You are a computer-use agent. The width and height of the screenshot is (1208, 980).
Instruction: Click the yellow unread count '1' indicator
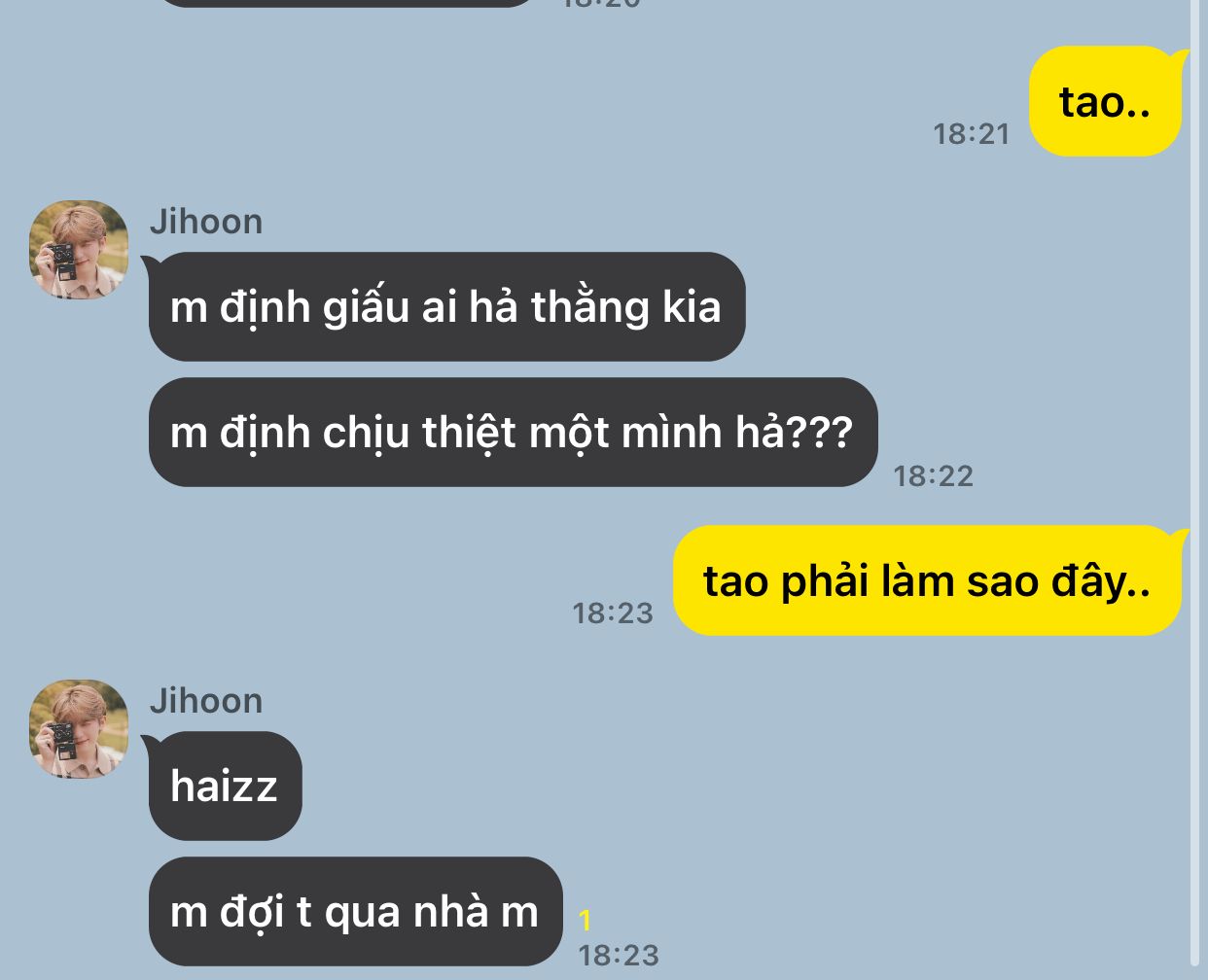tap(585, 920)
